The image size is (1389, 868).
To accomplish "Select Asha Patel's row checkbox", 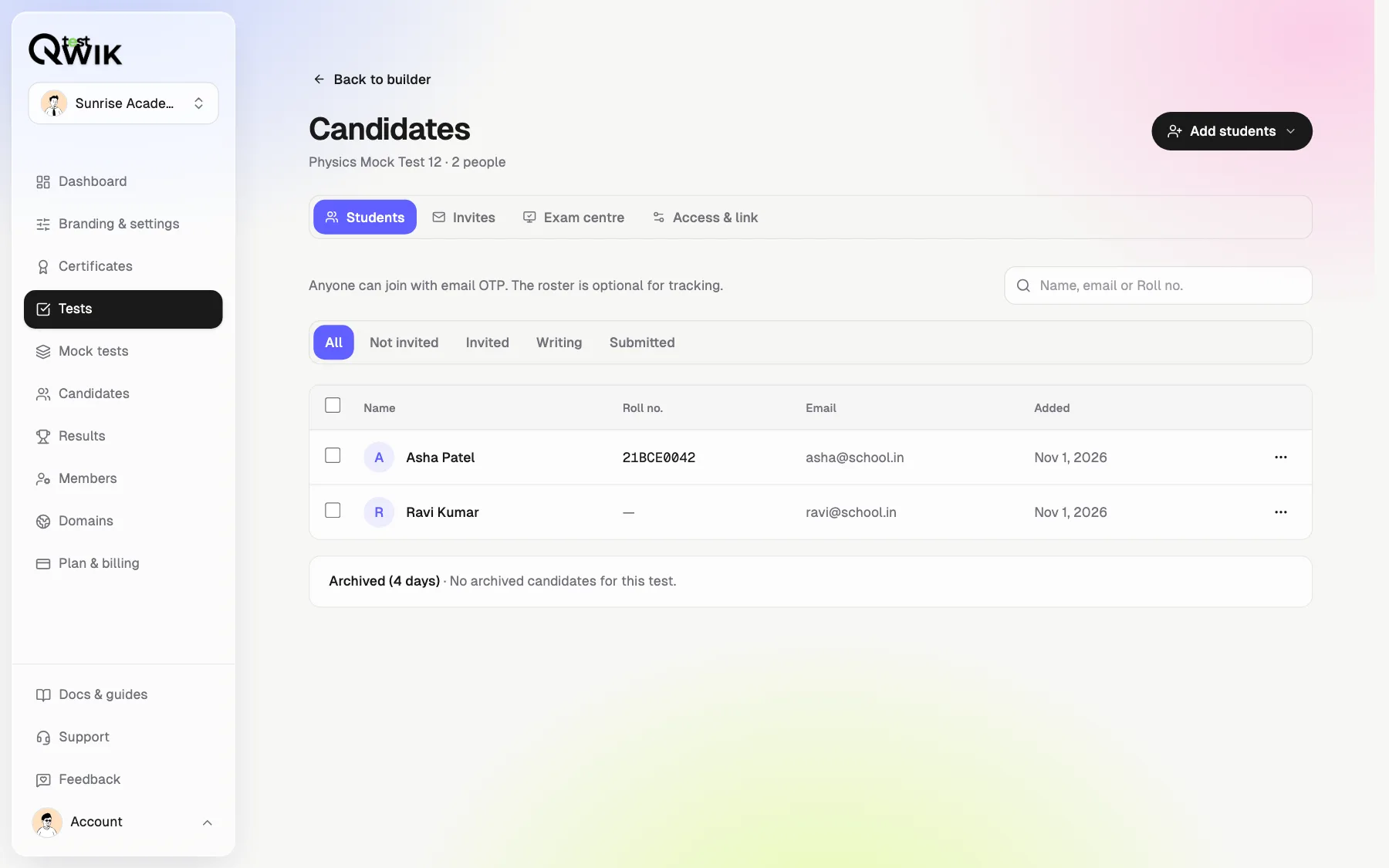I will pyautogui.click(x=333, y=455).
